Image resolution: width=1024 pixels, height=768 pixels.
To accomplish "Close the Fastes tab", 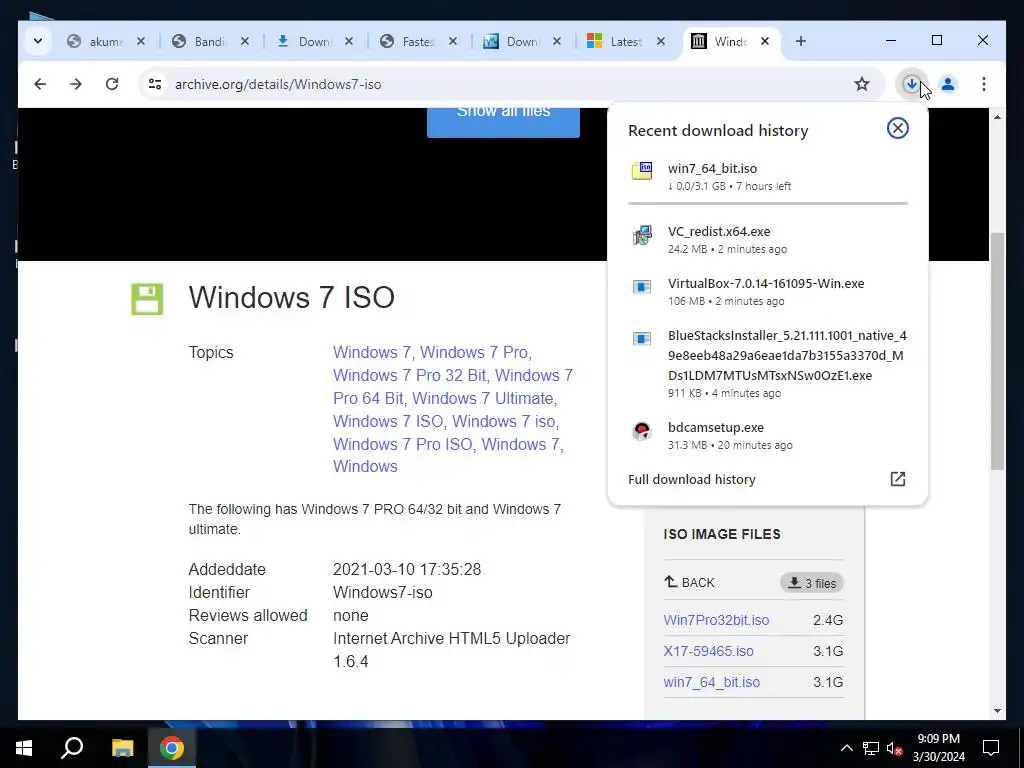I will tap(453, 41).
